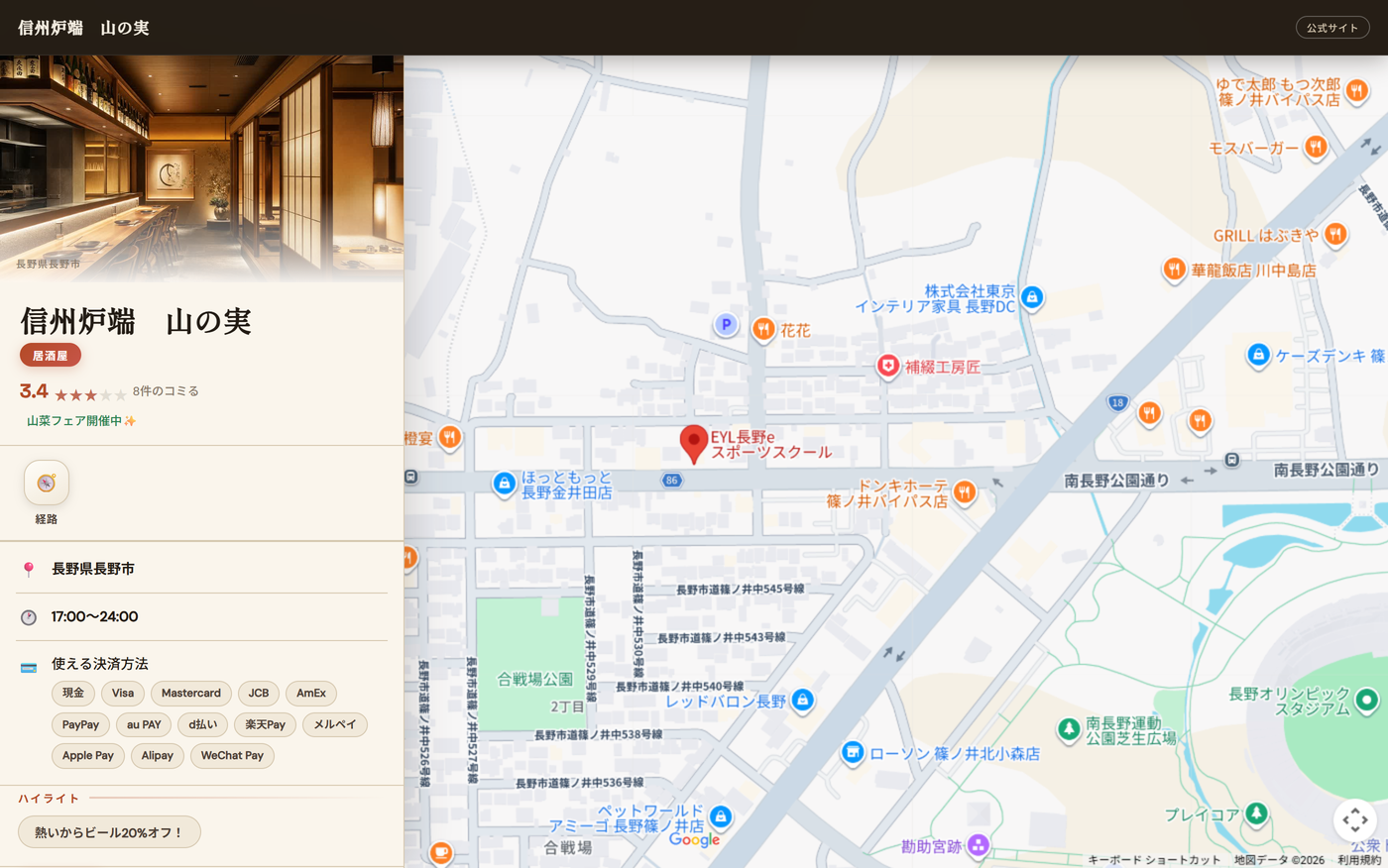Click the red EYL長野e location pin

tap(694, 444)
